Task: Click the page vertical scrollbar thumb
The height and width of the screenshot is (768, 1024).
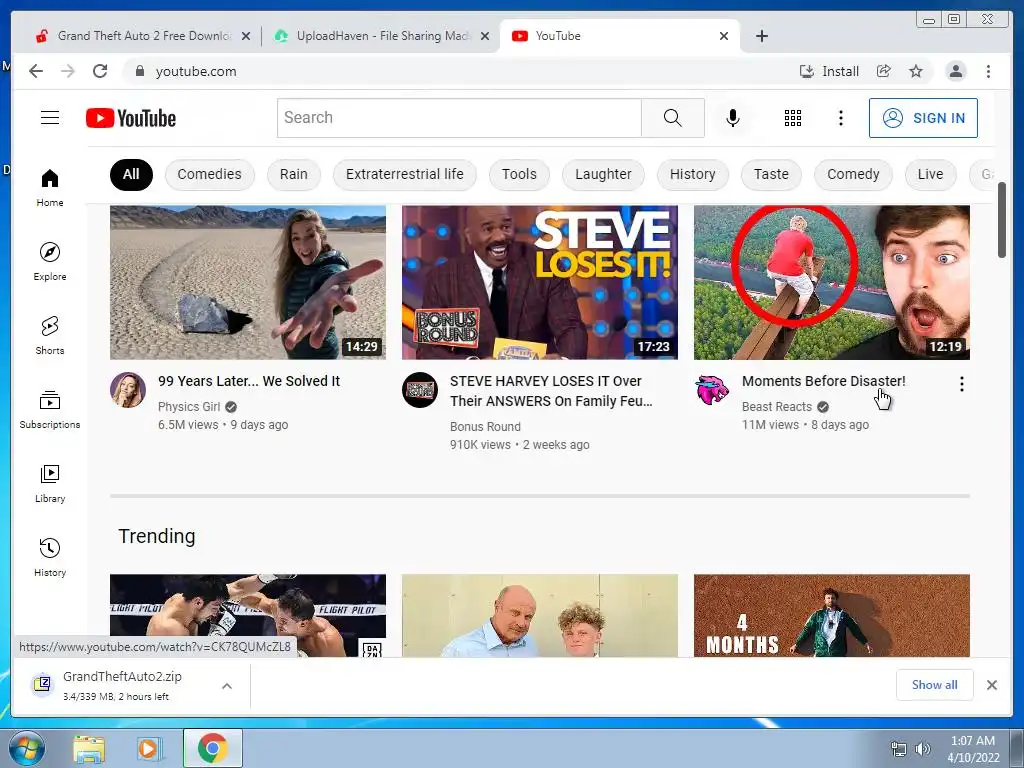Action: 1001,220
